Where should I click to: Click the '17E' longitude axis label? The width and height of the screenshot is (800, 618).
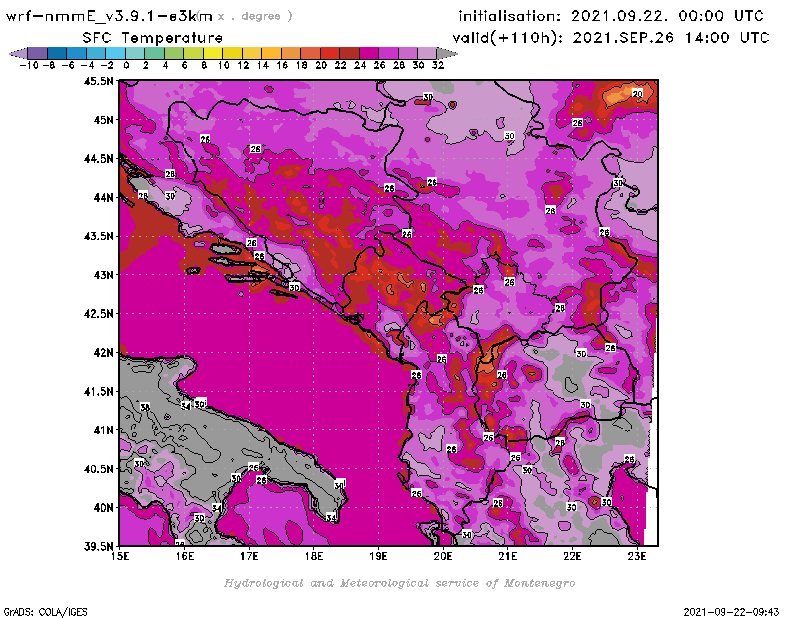(x=249, y=556)
